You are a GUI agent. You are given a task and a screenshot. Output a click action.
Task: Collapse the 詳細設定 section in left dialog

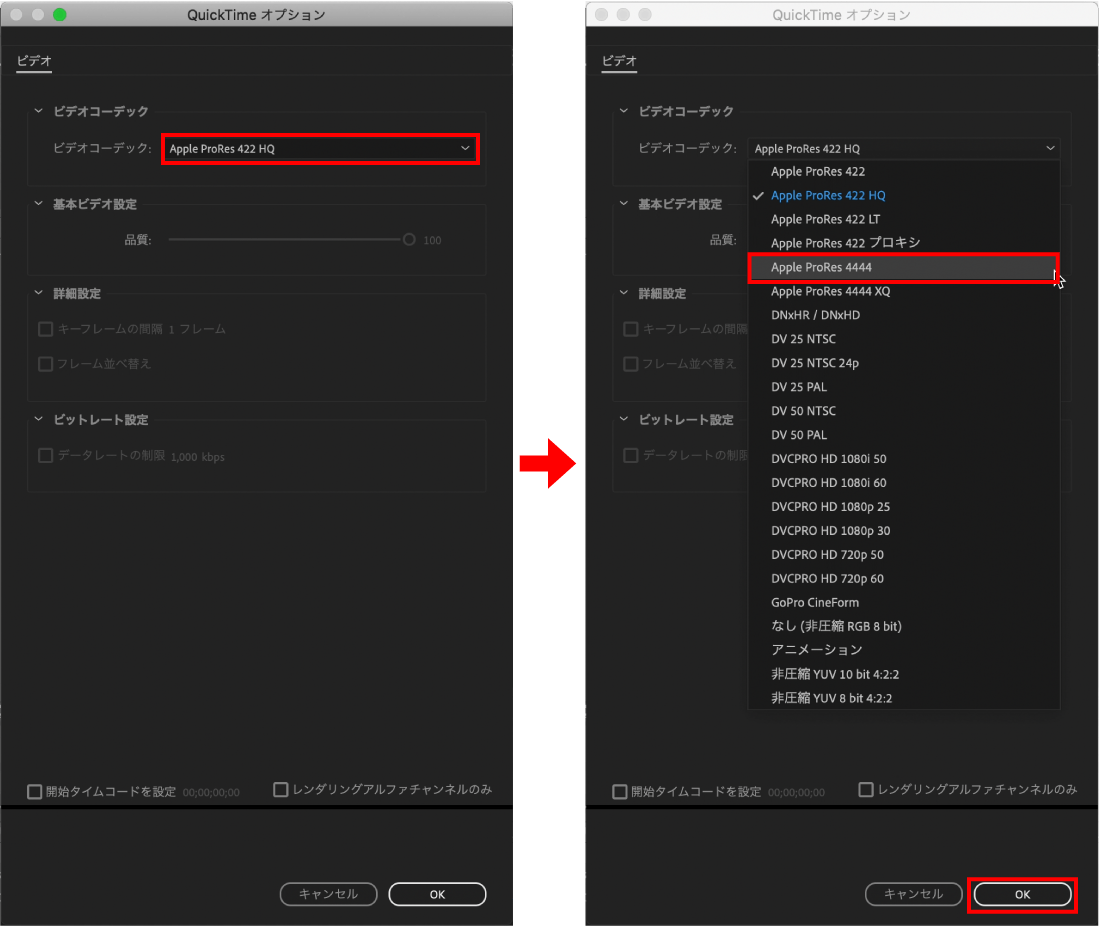point(39,293)
